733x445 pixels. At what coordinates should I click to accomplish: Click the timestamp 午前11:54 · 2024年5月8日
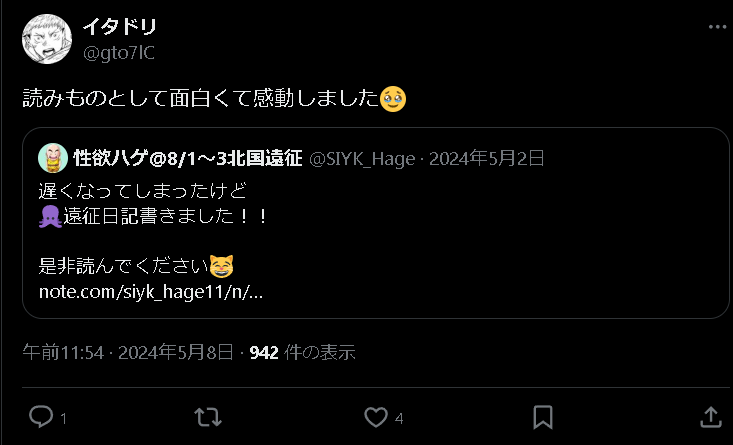(x=128, y=352)
